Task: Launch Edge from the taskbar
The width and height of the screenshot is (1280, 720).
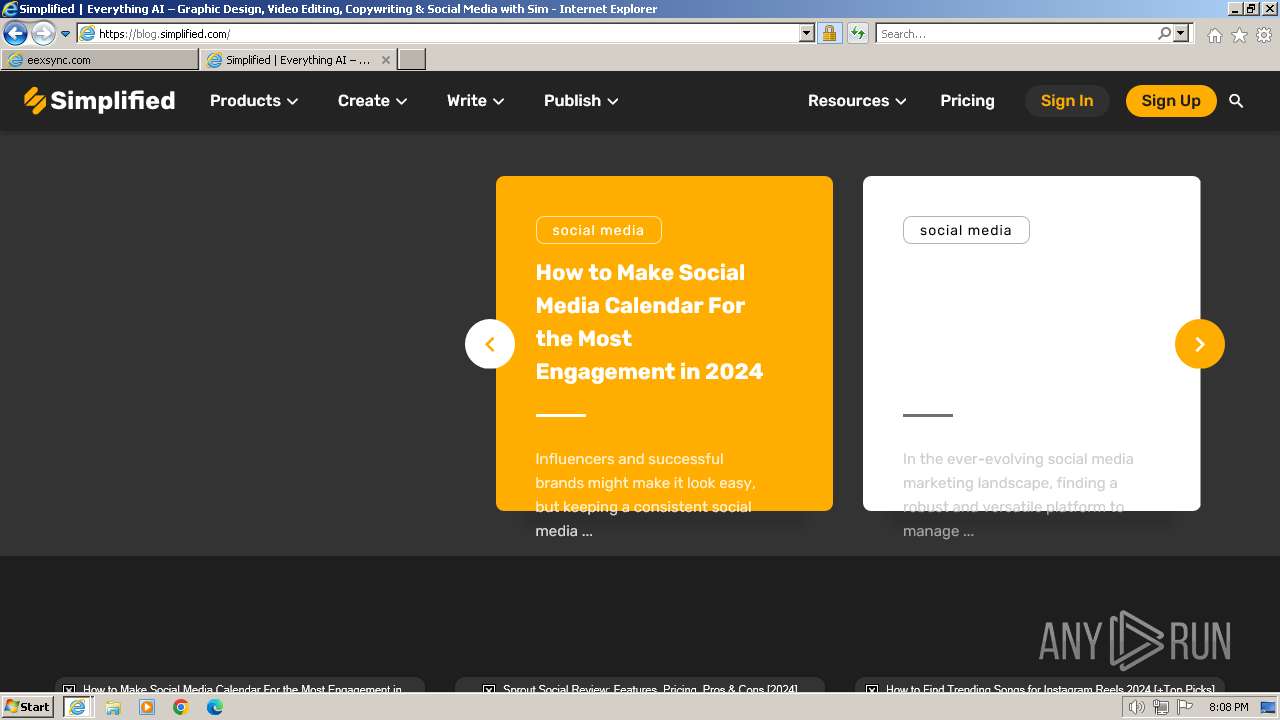Action: coord(215,707)
